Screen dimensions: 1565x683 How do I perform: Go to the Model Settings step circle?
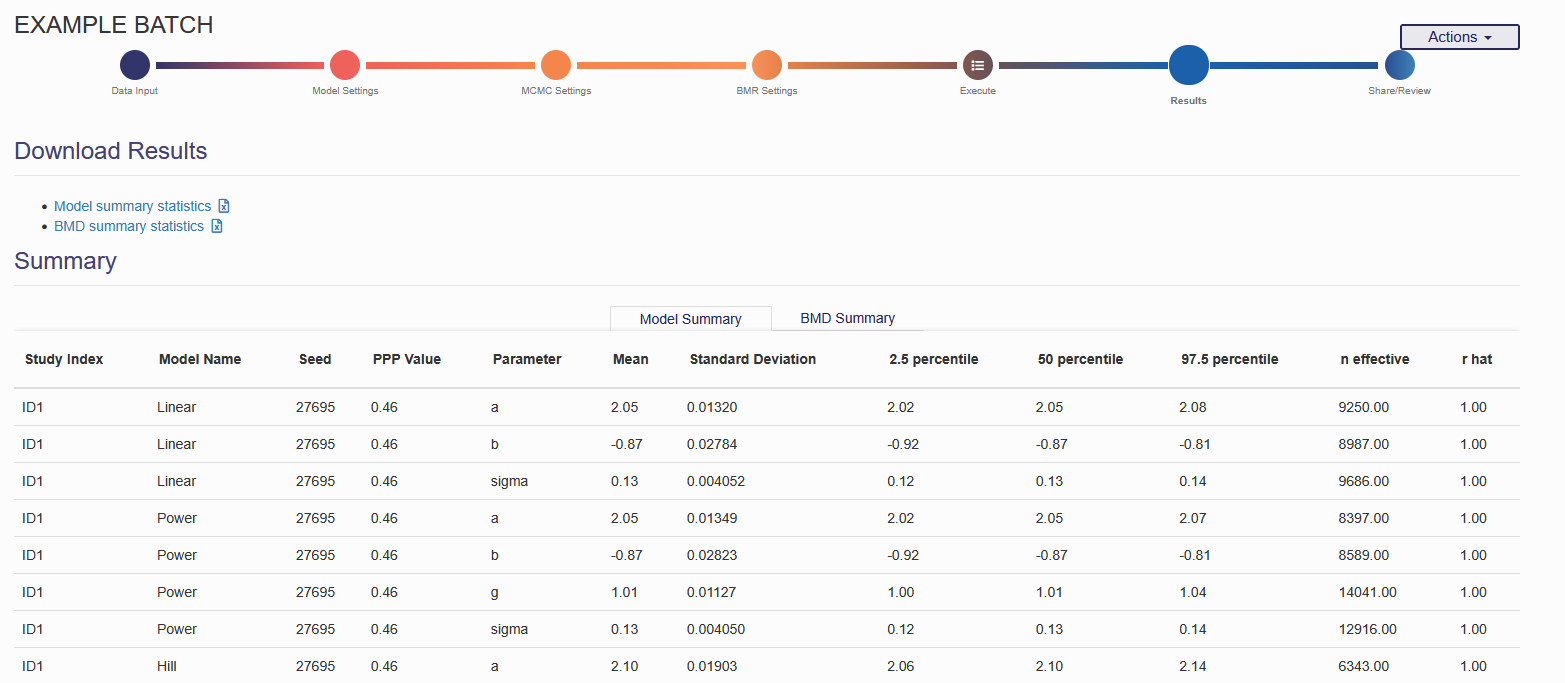[345, 66]
